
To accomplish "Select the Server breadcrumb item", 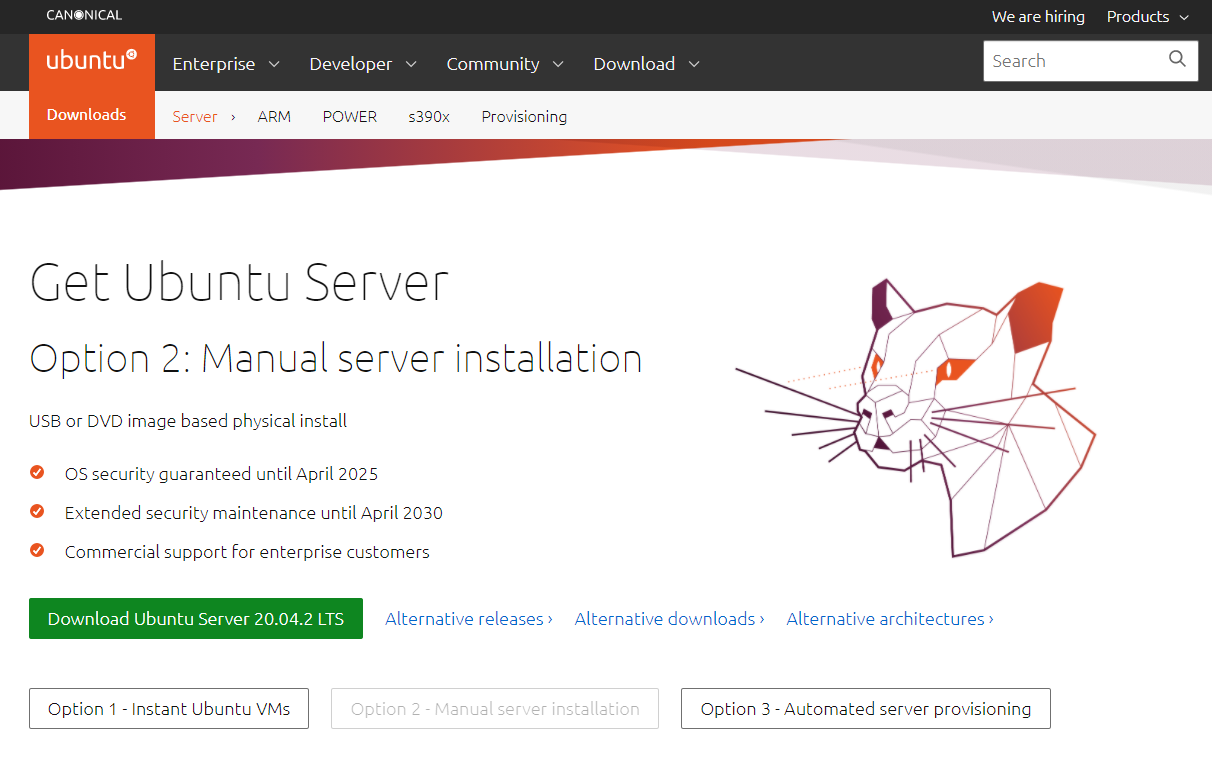I will [195, 117].
